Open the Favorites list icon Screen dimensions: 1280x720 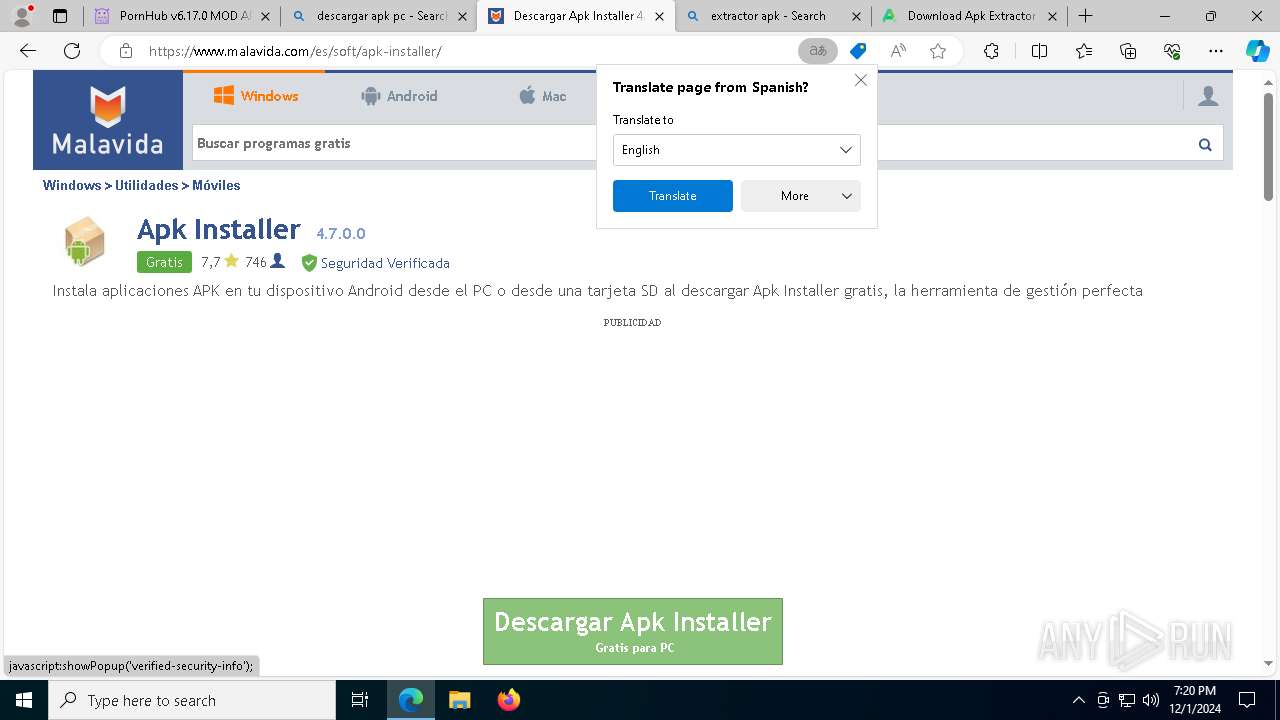click(x=1084, y=51)
